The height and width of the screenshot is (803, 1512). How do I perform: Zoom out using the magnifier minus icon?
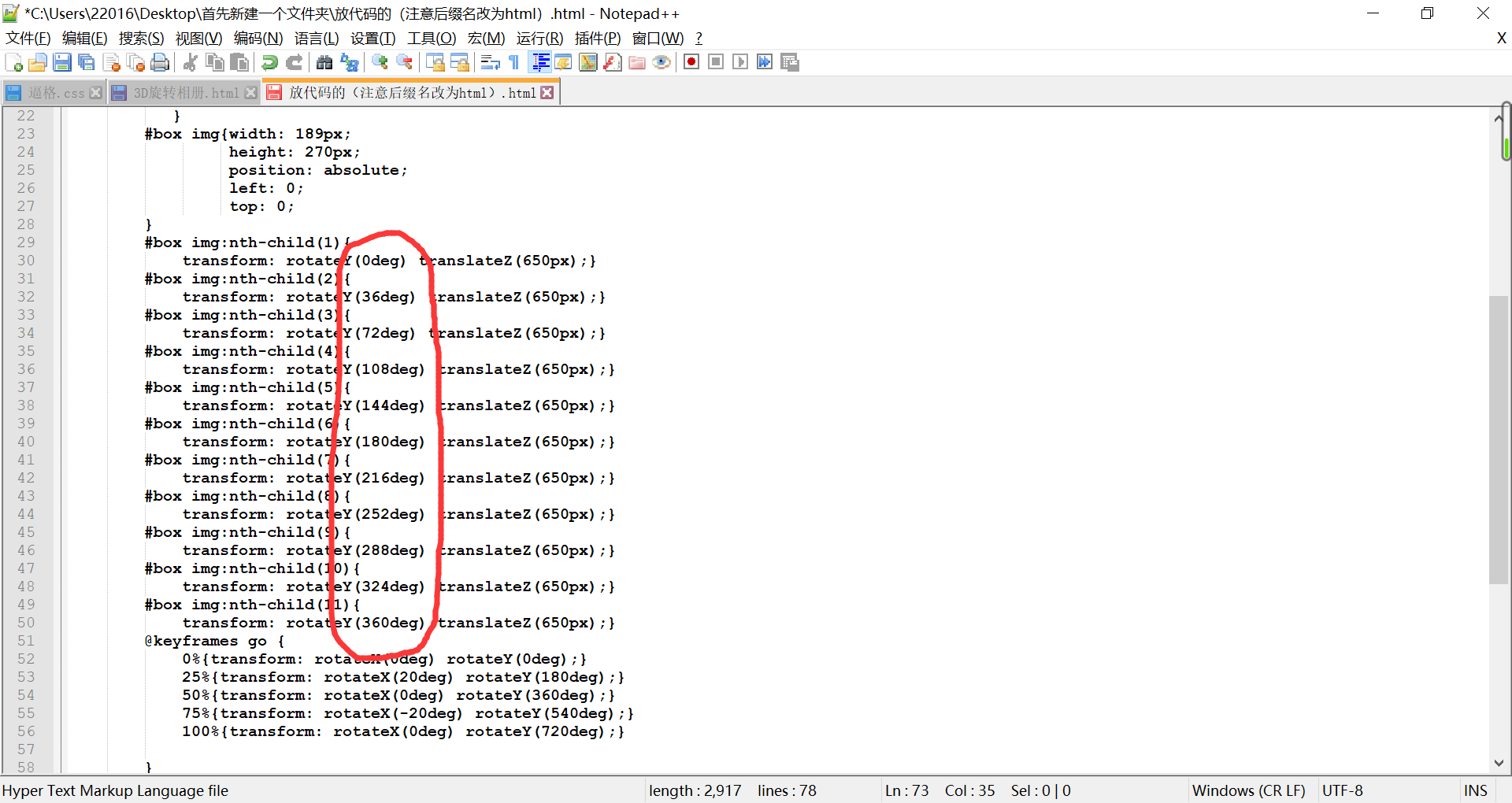[404, 62]
